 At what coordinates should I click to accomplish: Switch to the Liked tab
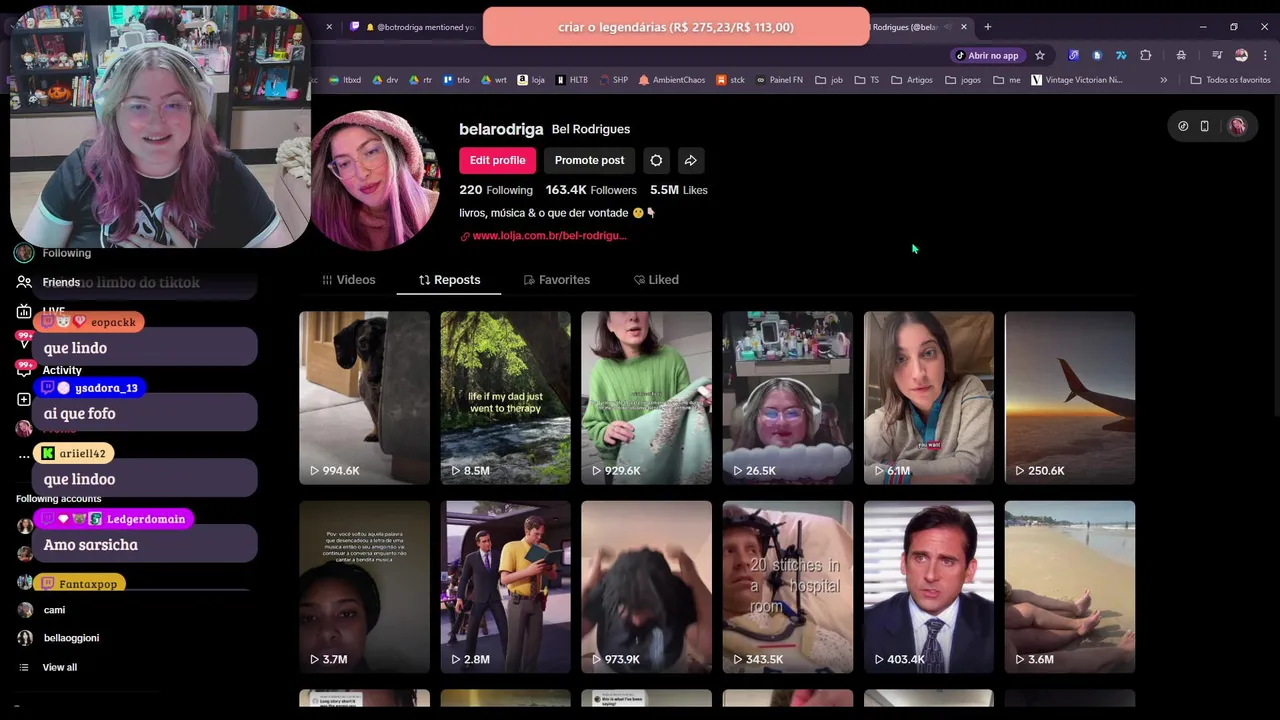[x=656, y=280]
